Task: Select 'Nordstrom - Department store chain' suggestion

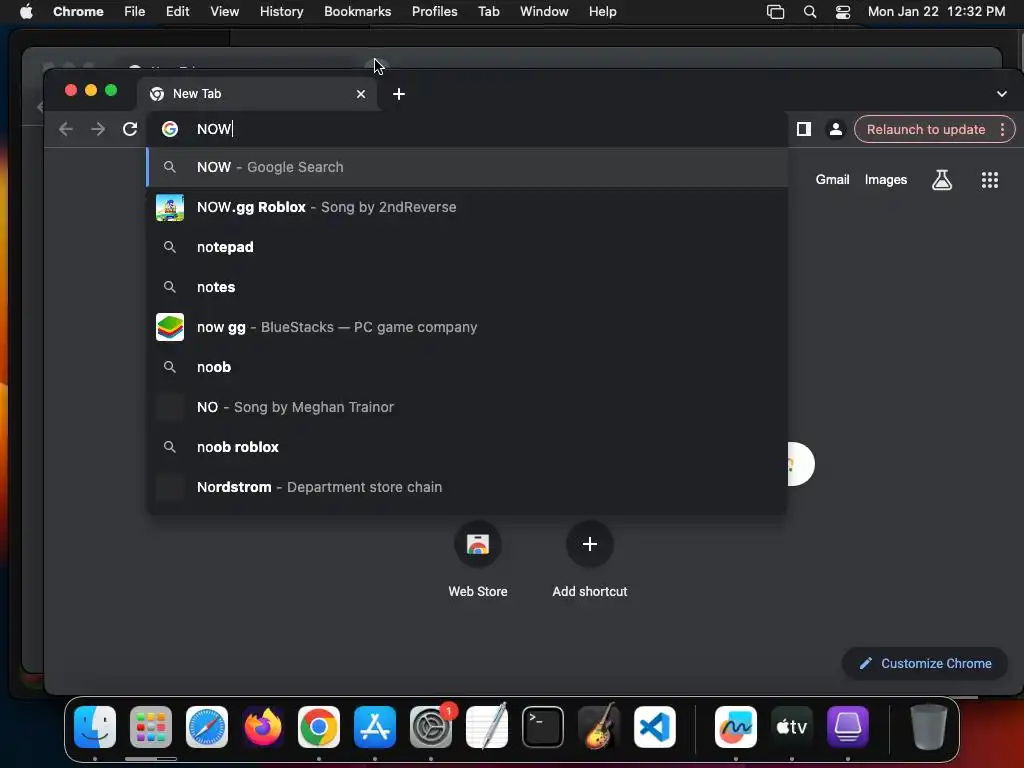Action: (467, 487)
